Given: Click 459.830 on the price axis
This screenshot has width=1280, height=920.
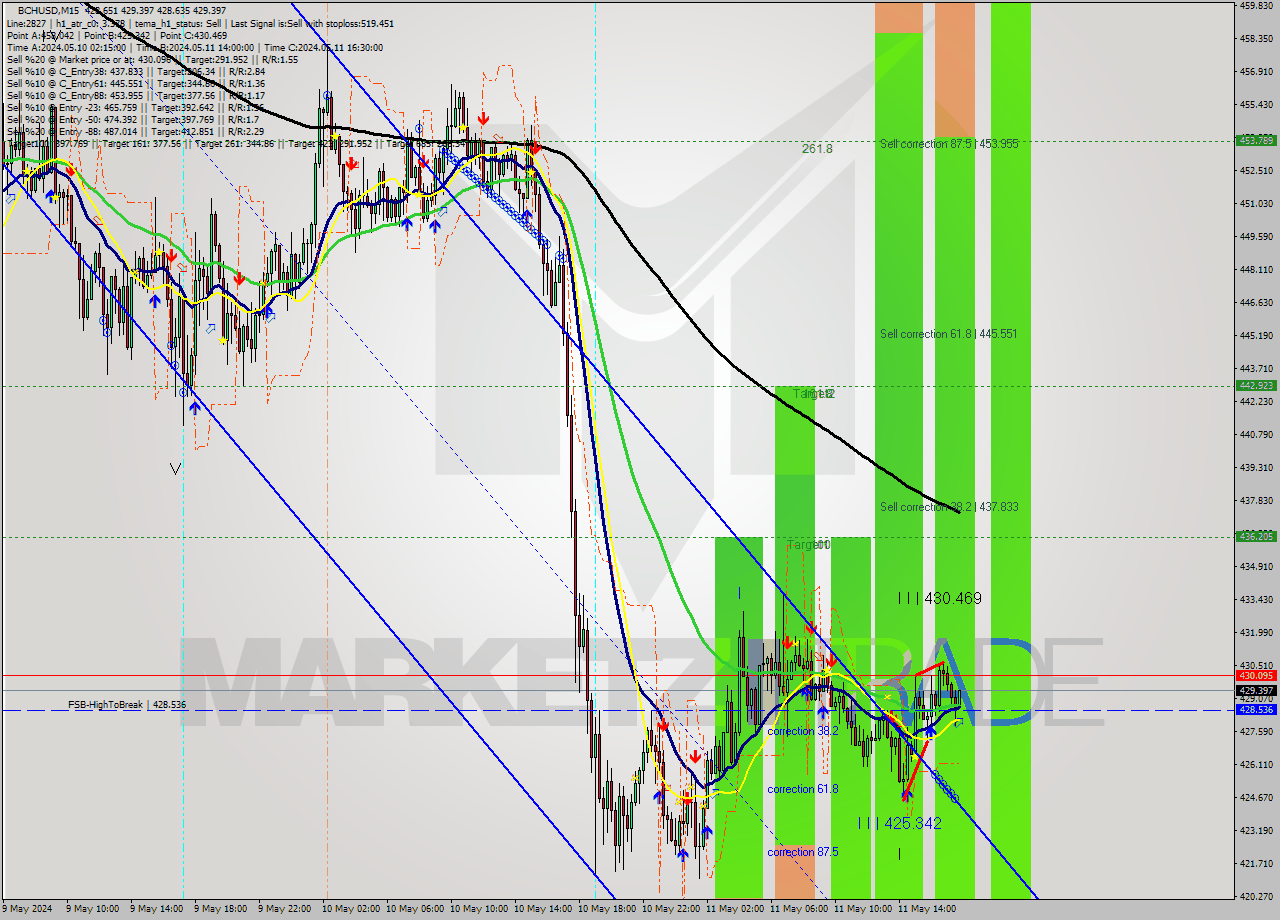Looking at the screenshot, I should 1256,5.
